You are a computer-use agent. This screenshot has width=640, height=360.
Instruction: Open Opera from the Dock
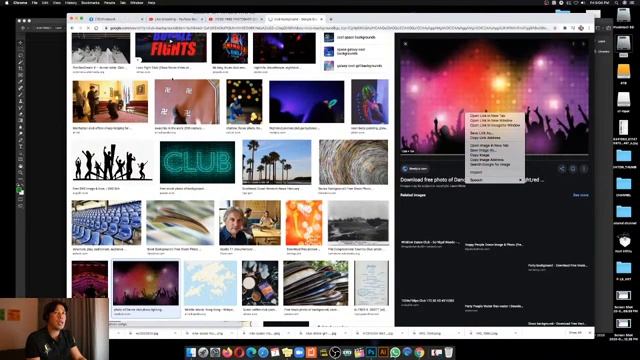[239, 352]
